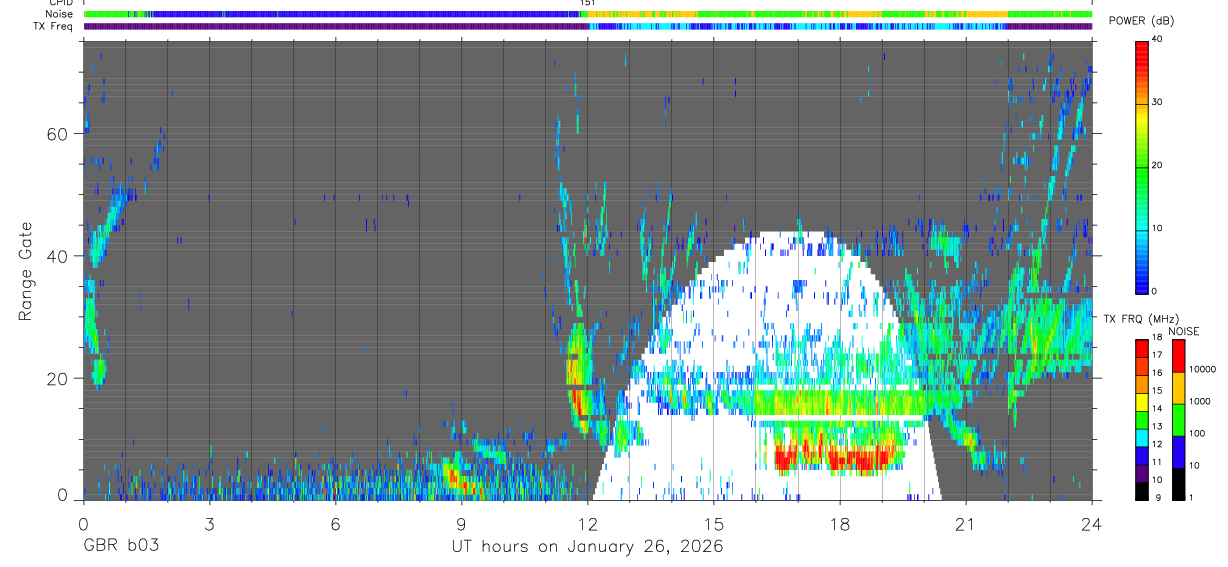This screenshot has width=1228, height=567.
Task: Click the 'GBR b03' radar label
Action: (x=120, y=546)
